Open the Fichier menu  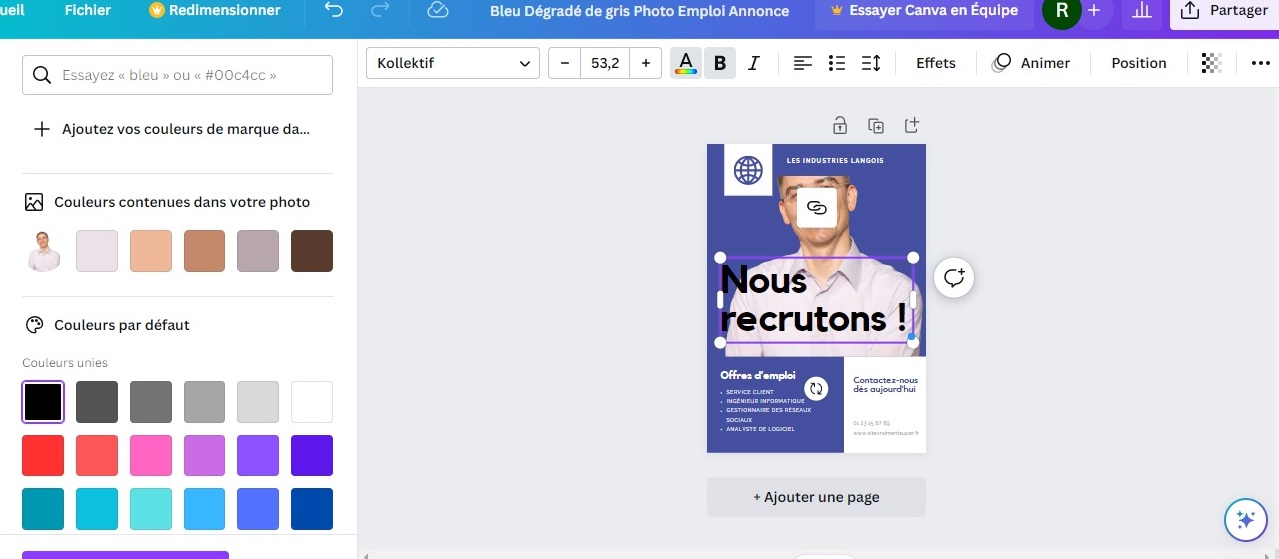point(88,11)
